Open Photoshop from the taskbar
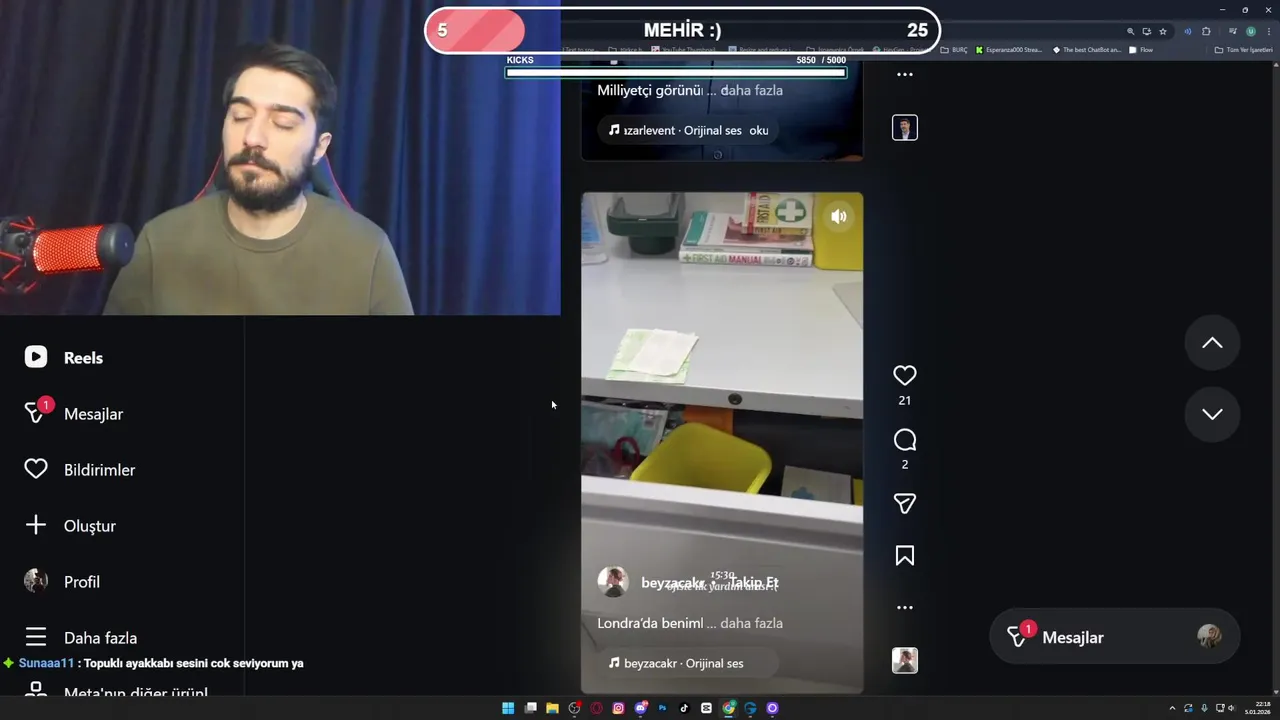The width and height of the screenshot is (1280, 720). point(662,708)
